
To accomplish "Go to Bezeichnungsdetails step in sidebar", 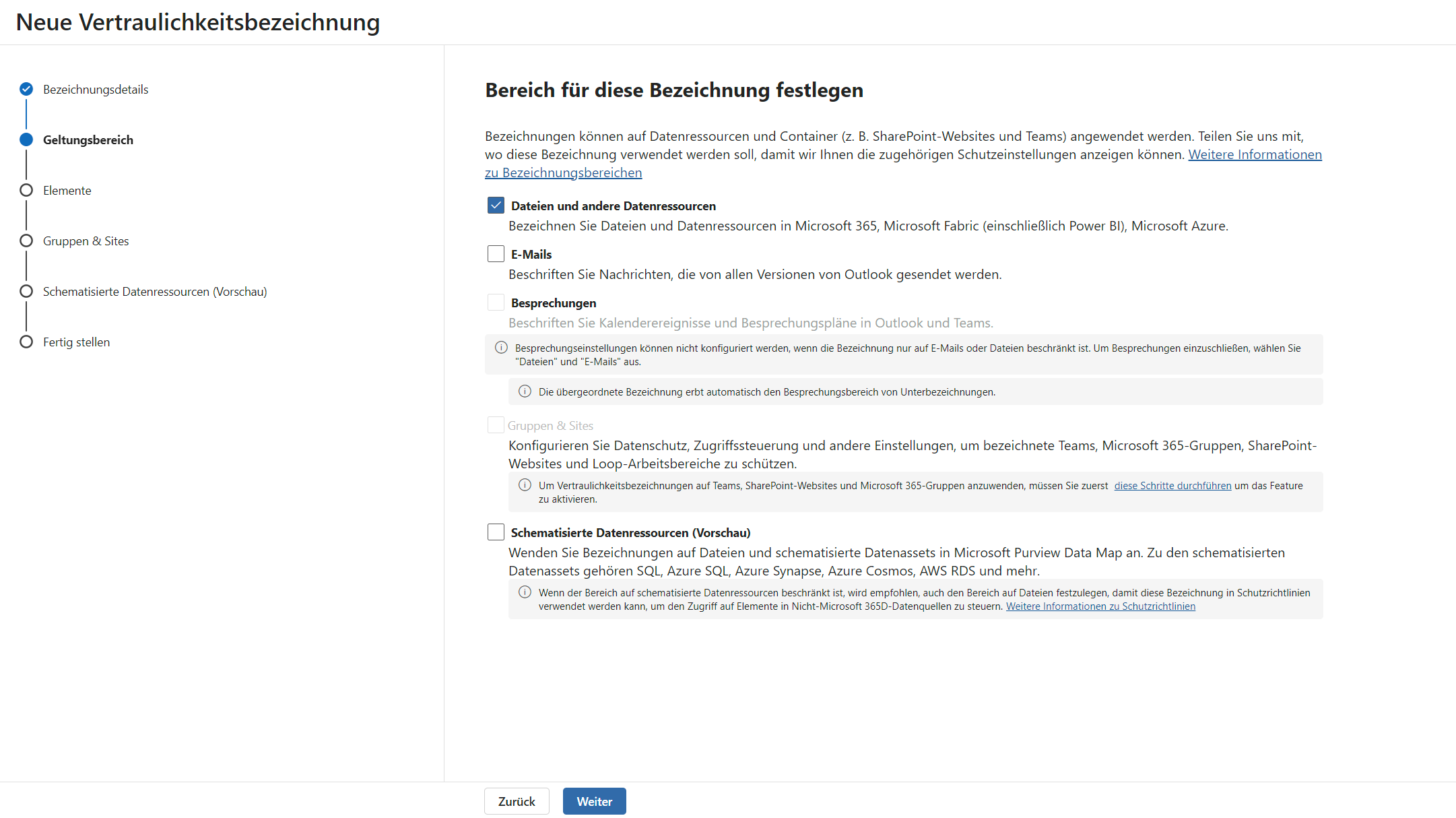I will click(96, 90).
